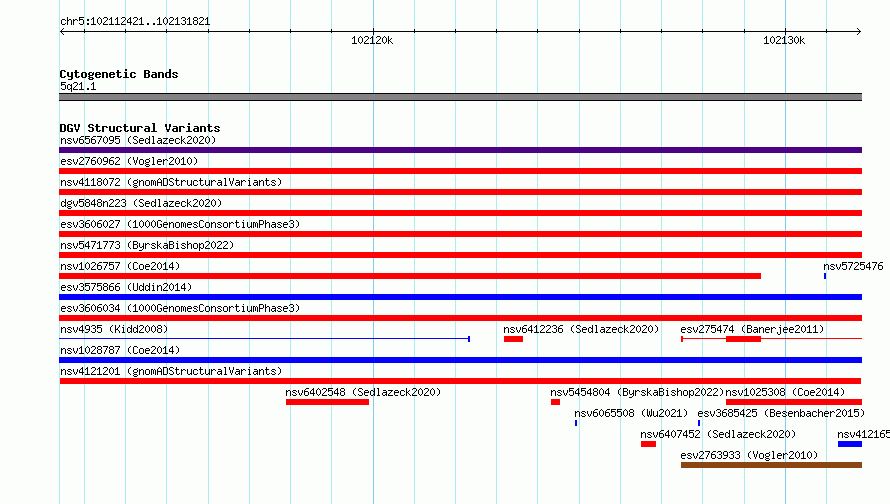Open nsv4935 (Kidd2008) label

(x=114, y=329)
